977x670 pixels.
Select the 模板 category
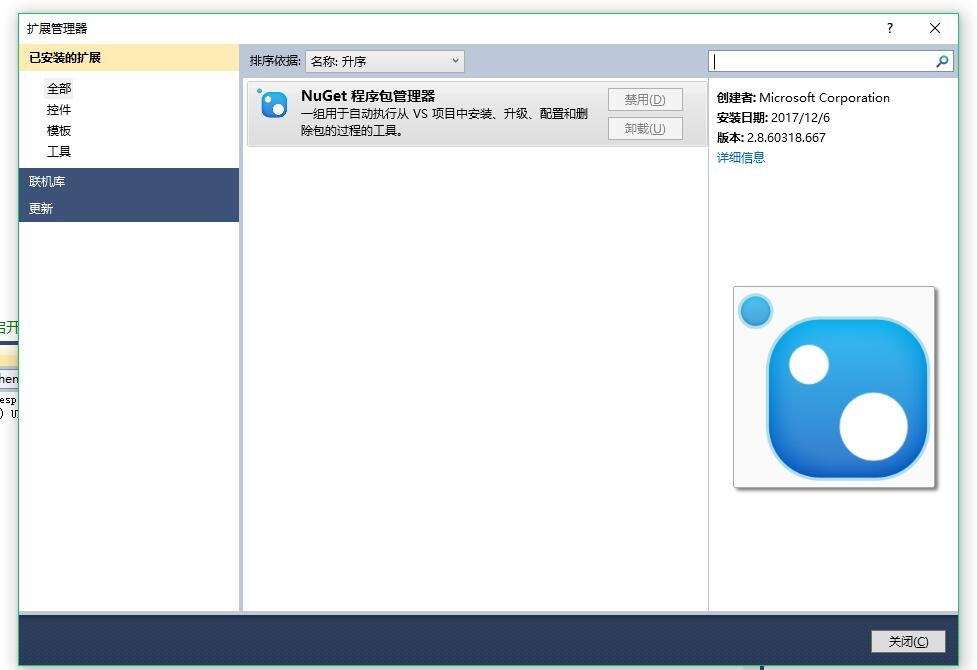(59, 130)
